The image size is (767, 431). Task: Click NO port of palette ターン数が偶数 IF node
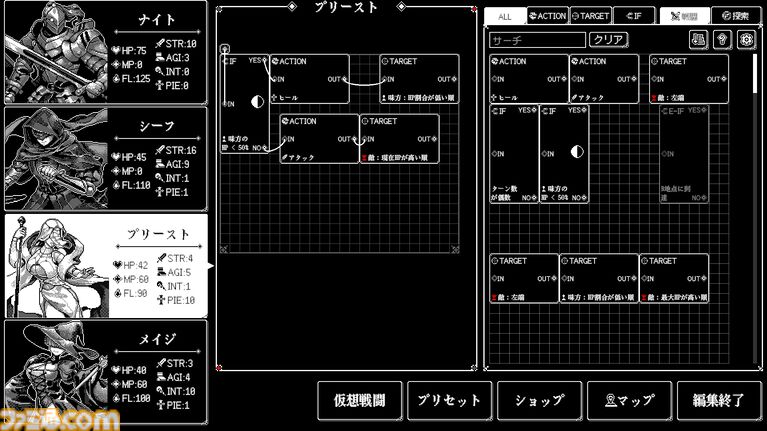[534, 198]
